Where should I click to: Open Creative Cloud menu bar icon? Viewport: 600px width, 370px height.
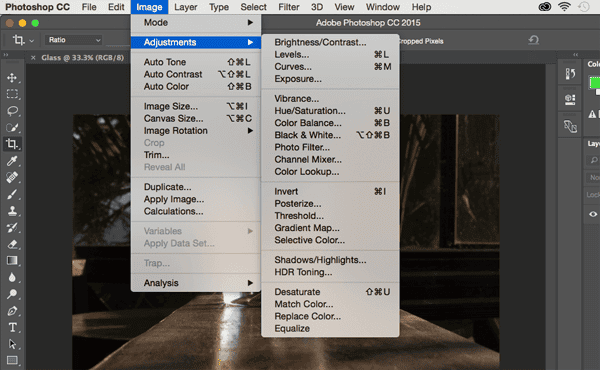pos(545,7)
